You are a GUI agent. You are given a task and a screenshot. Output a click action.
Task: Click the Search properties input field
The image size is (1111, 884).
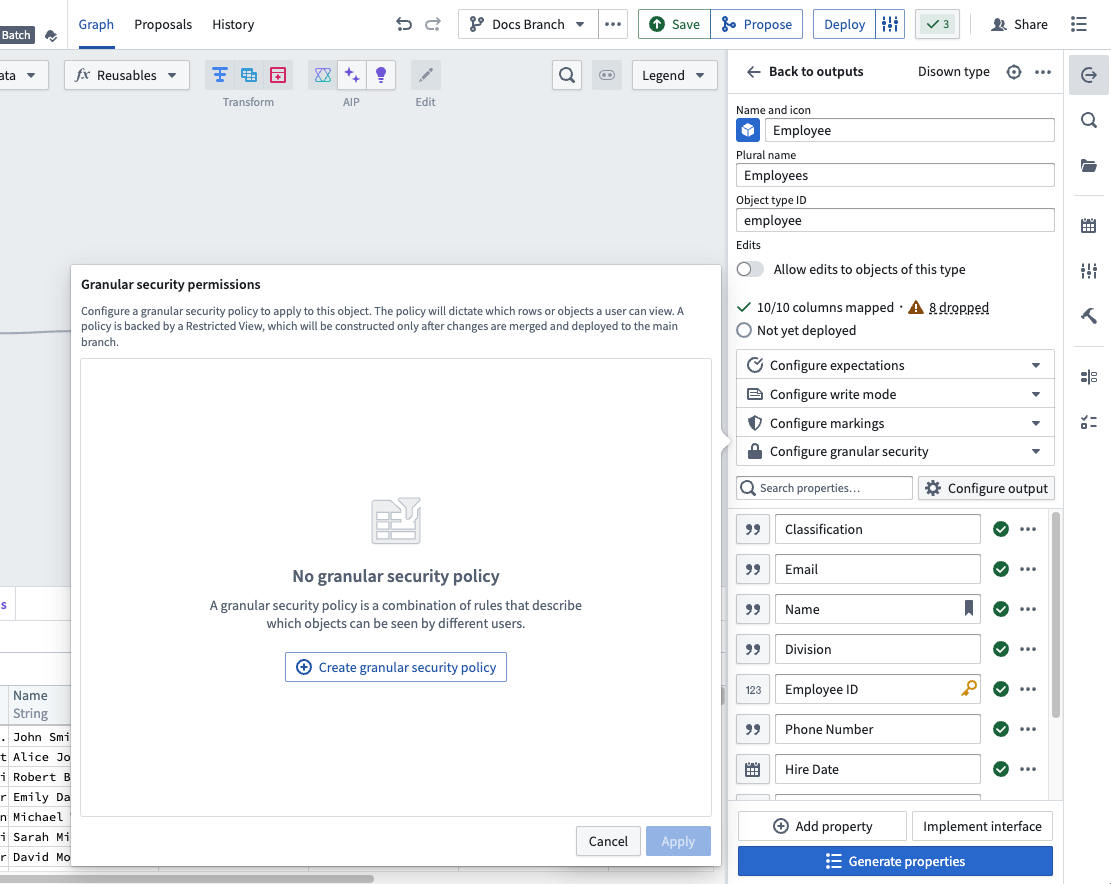(x=824, y=488)
